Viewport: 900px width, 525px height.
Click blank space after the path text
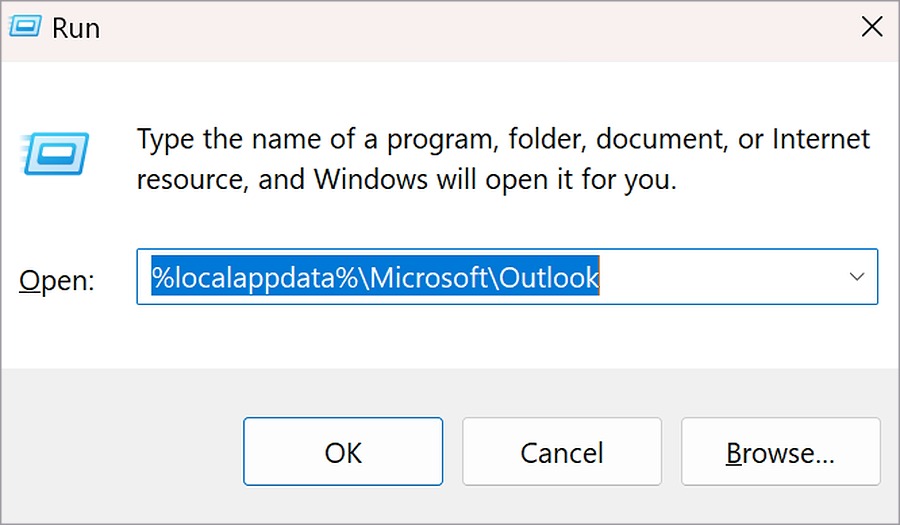pos(717,277)
